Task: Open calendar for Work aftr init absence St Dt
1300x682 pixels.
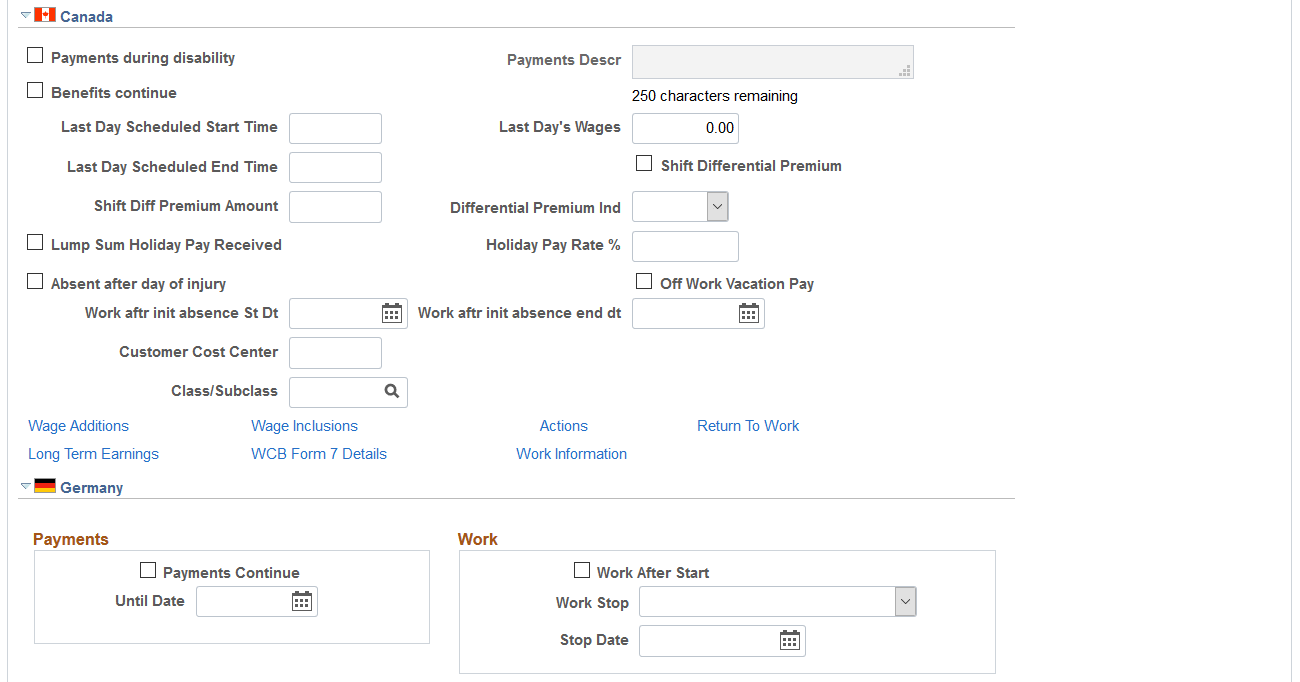Action: tap(392, 313)
